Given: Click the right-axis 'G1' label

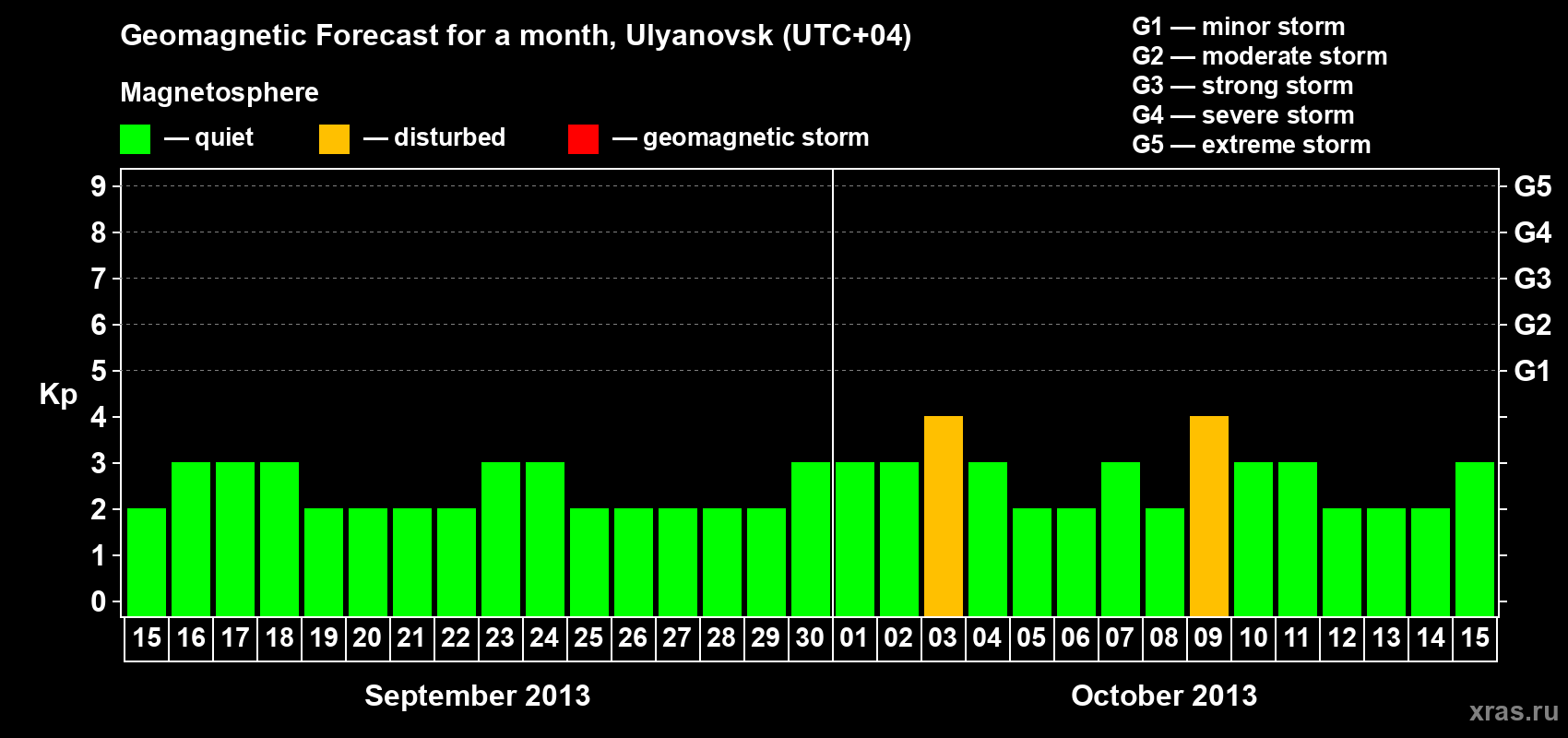Looking at the screenshot, I should tap(1533, 371).
